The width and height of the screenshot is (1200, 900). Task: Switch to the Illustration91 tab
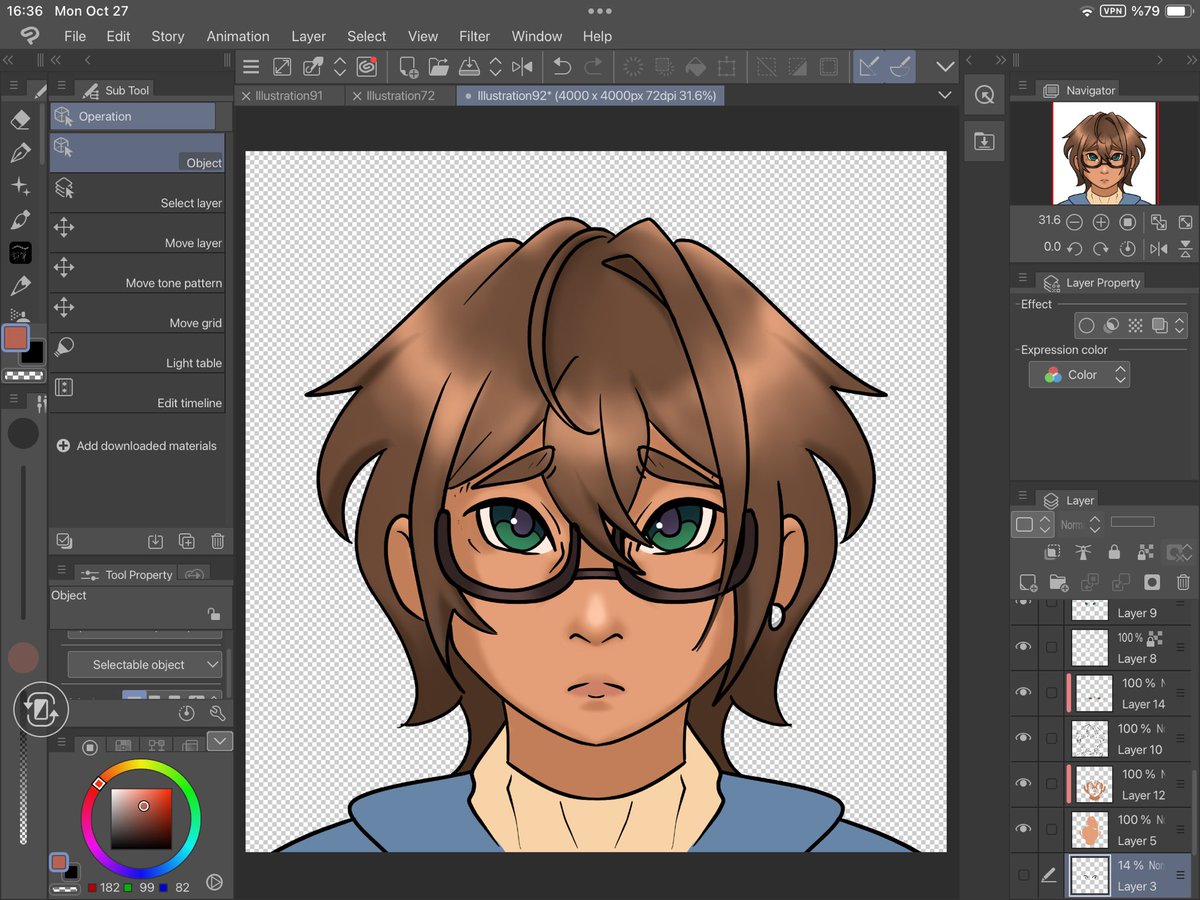click(290, 96)
